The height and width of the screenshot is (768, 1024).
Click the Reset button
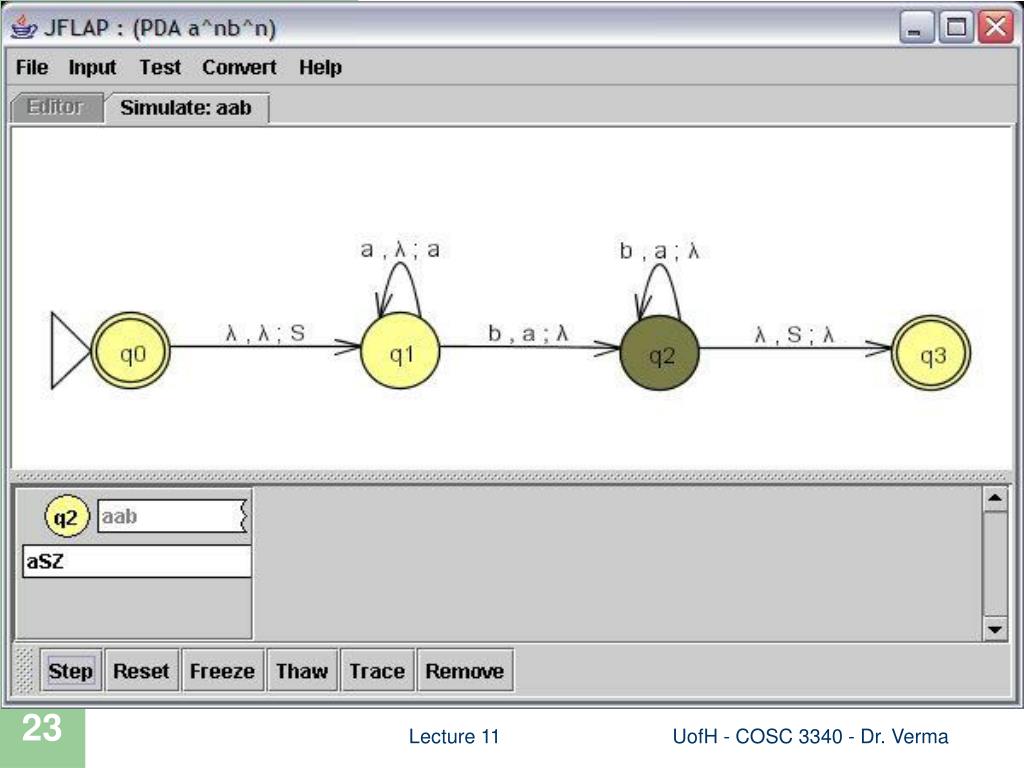(141, 671)
